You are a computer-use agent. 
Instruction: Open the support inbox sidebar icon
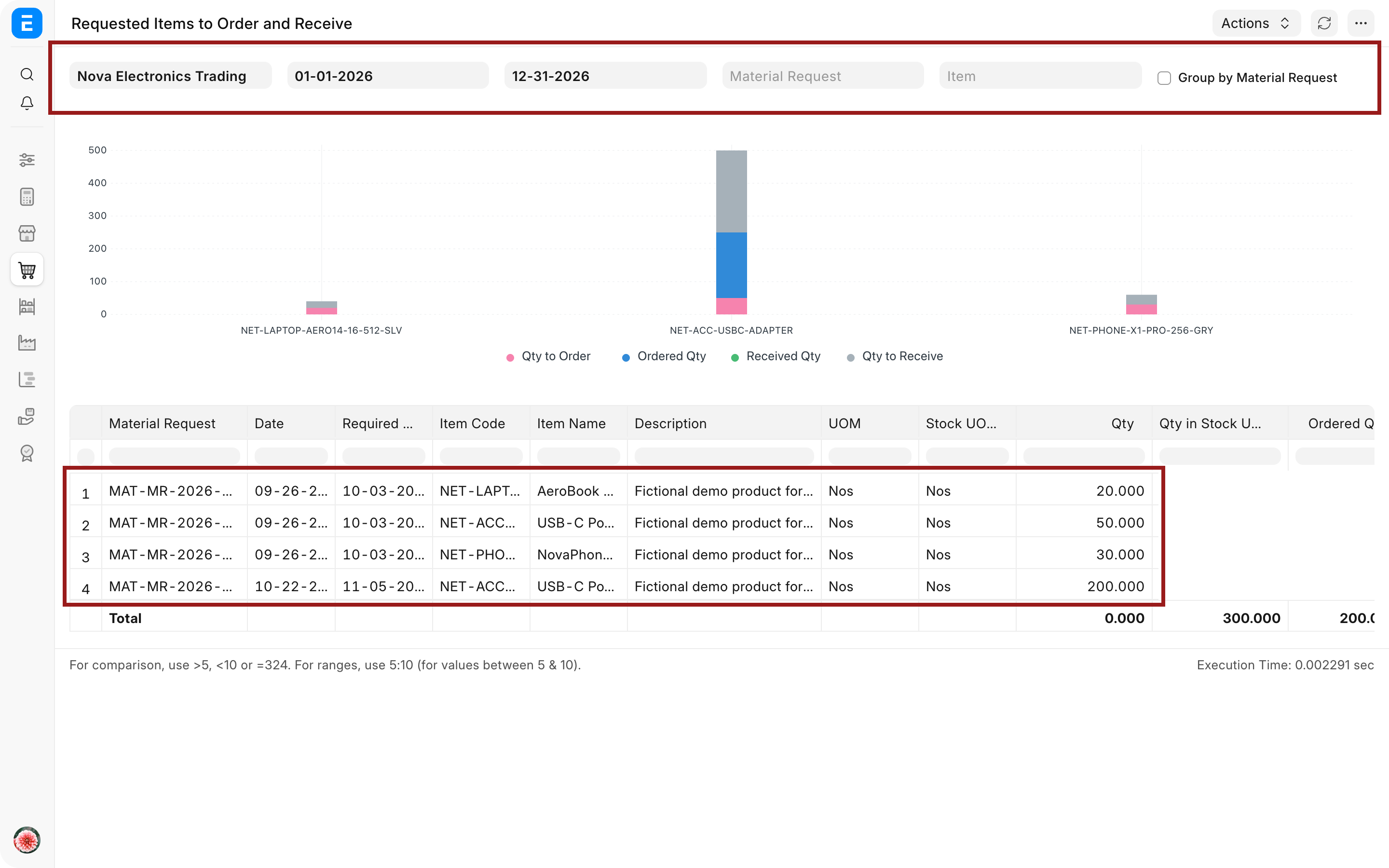(x=27, y=416)
